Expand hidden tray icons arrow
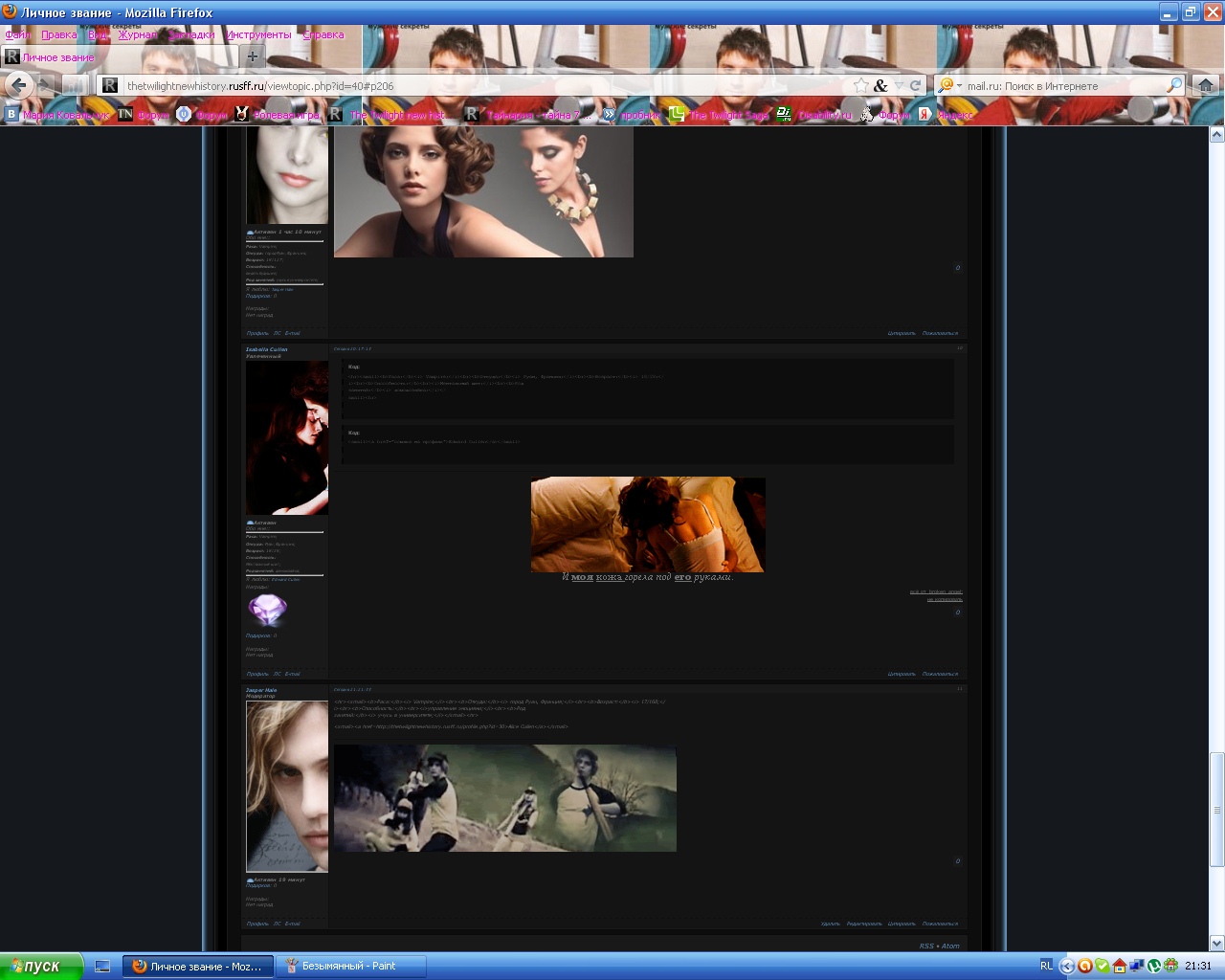1225x980 pixels. [x=1067, y=966]
